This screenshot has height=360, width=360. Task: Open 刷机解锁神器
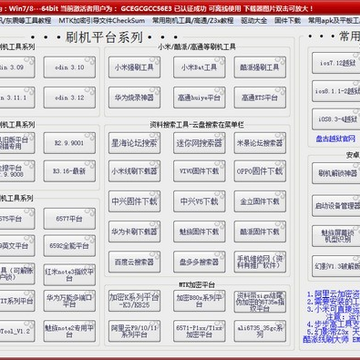point(336,173)
